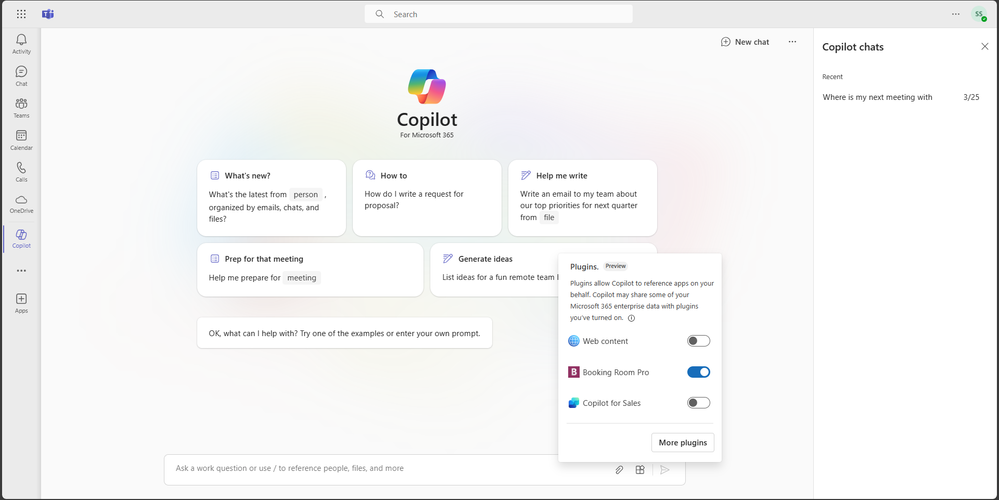This screenshot has width=999, height=500.
Task: Disable the Booking Room Pro toggle
Action: point(698,372)
